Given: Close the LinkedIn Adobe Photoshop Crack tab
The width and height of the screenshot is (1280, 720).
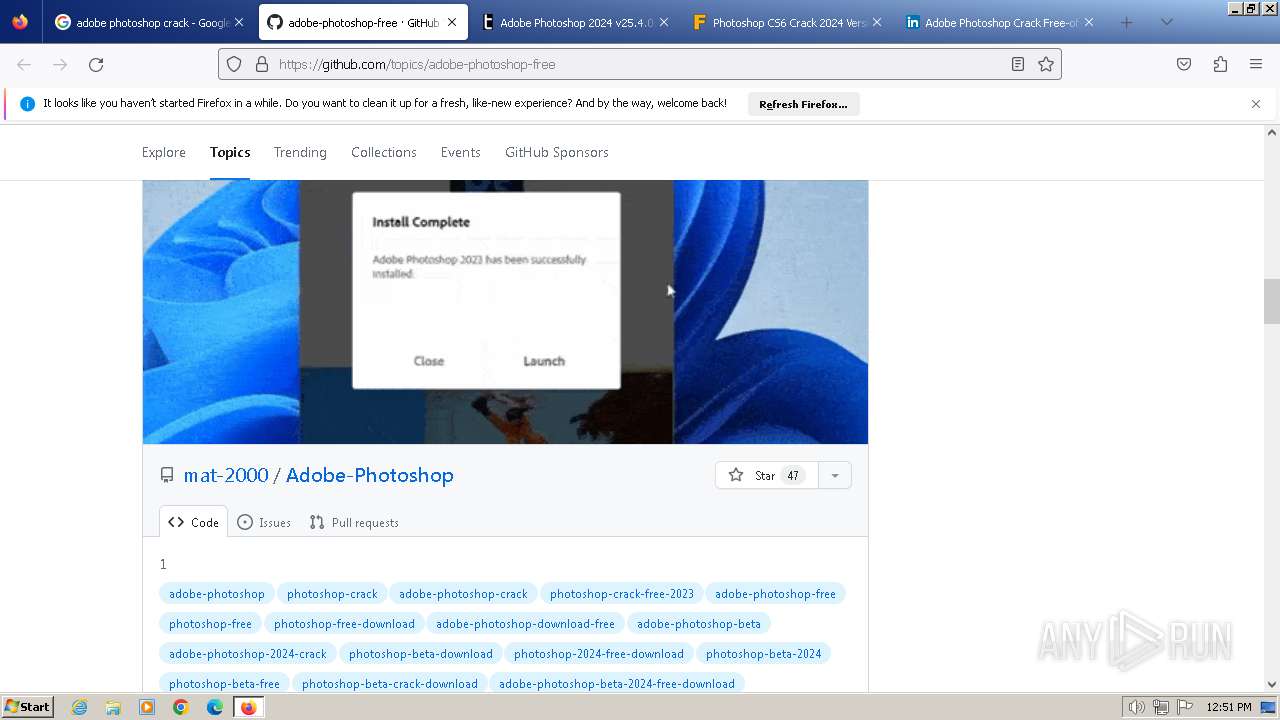Looking at the screenshot, I should [x=1089, y=22].
